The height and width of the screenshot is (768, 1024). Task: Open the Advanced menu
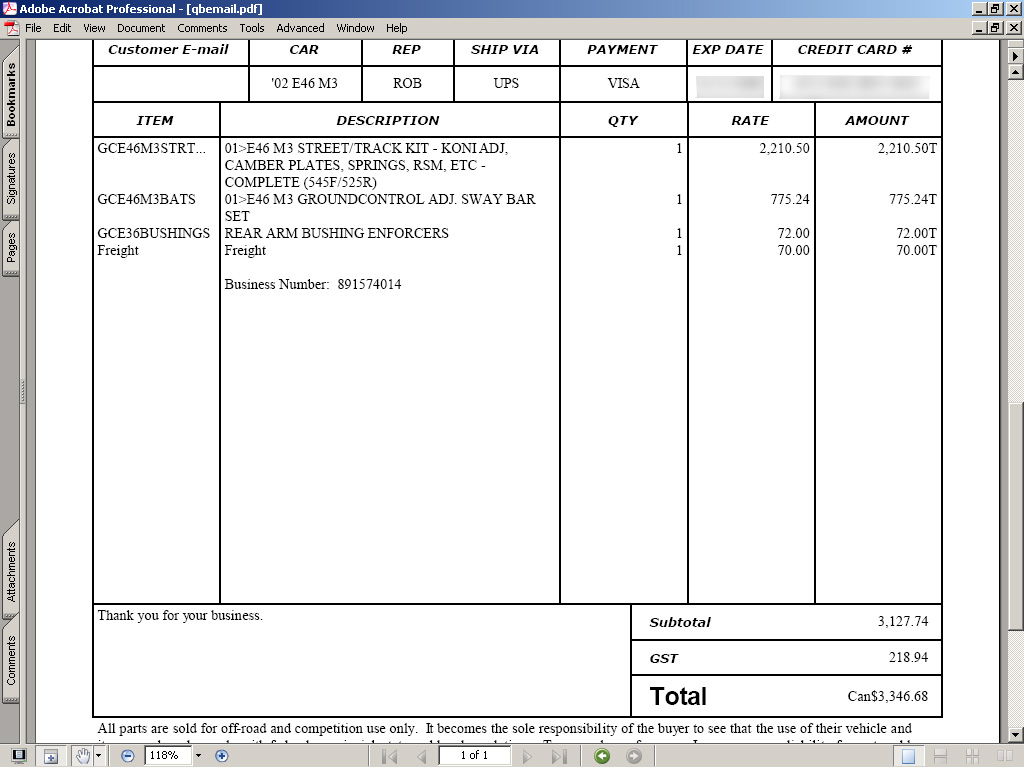click(x=300, y=28)
